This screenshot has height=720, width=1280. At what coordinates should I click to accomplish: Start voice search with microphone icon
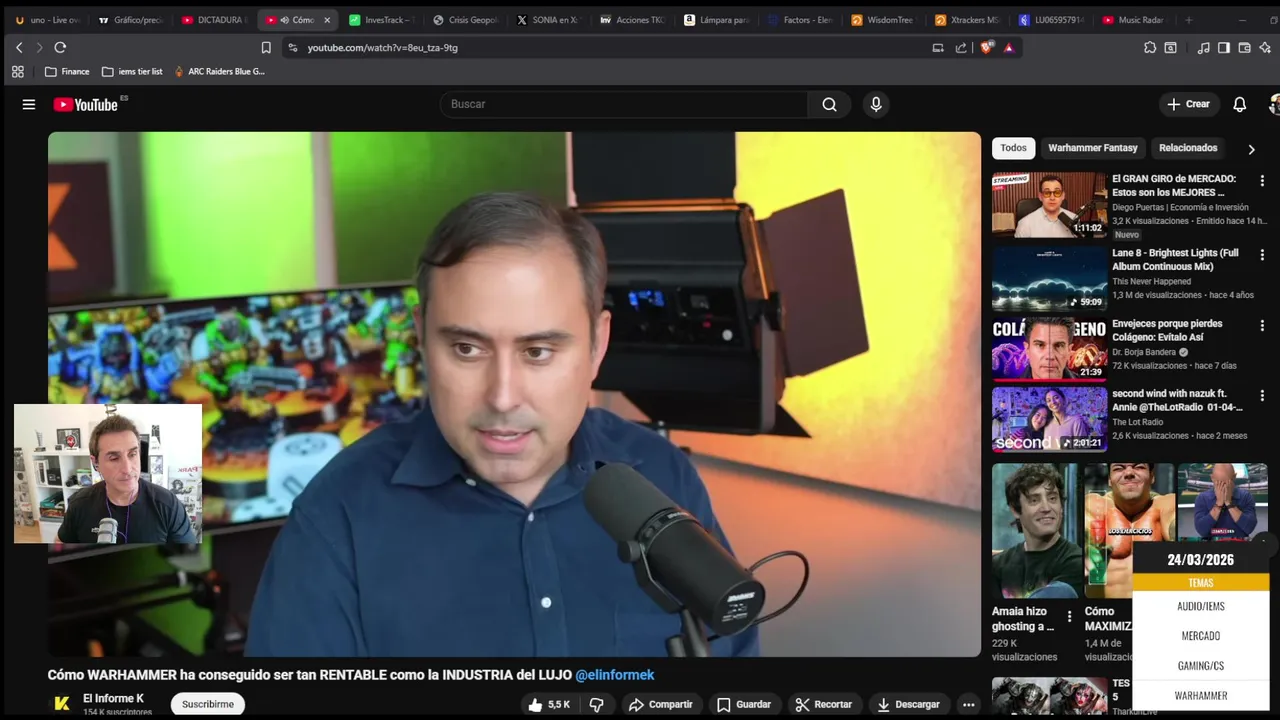click(876, 104)
